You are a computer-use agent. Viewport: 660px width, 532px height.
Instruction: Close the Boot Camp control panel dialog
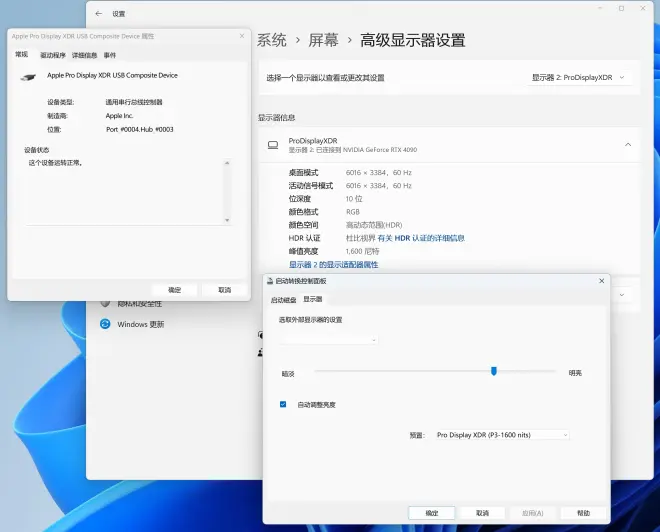point(601,281)
